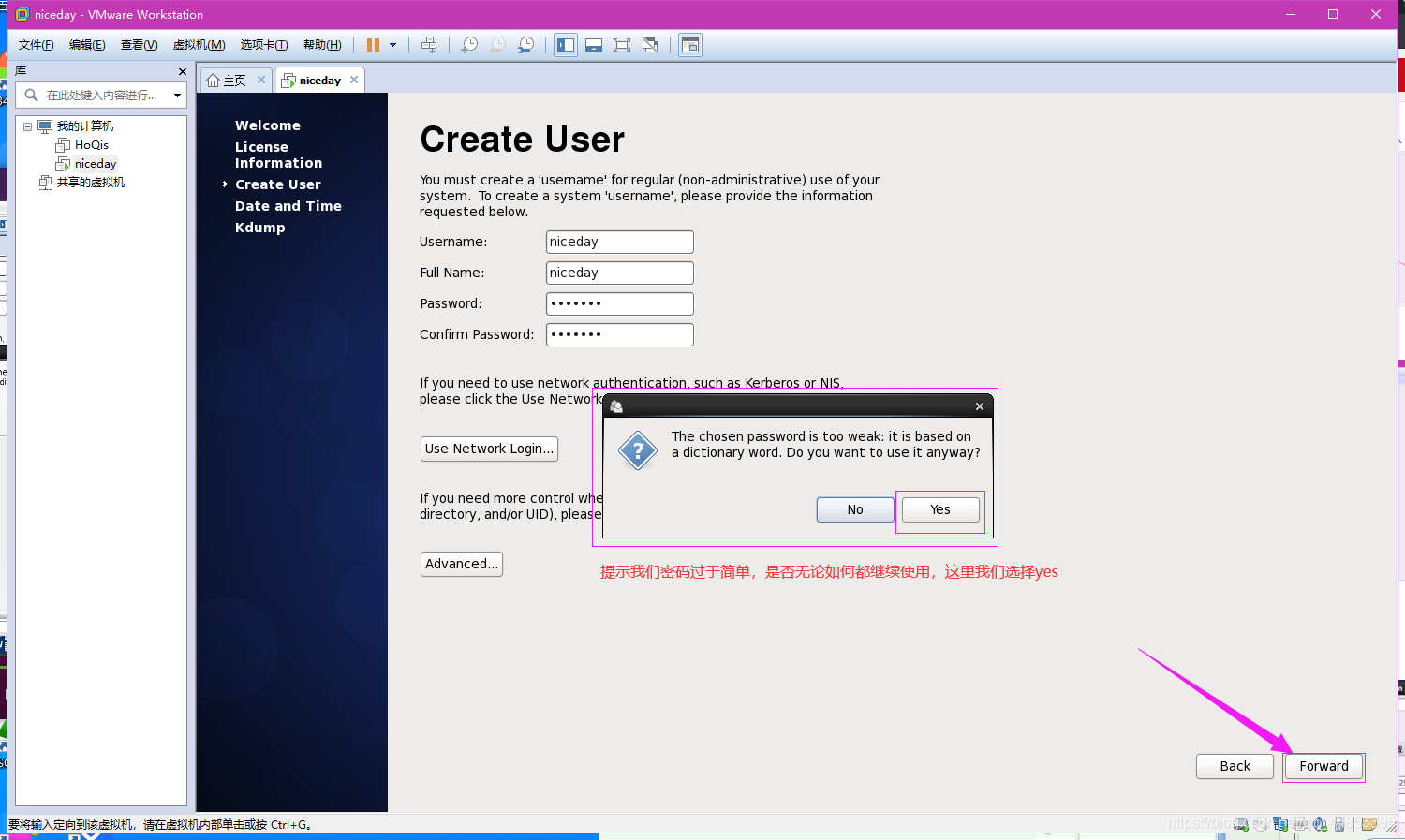Toggle the console view icon in toolbar
Screen dimensions: 1405x840
(x=690, y=45)
